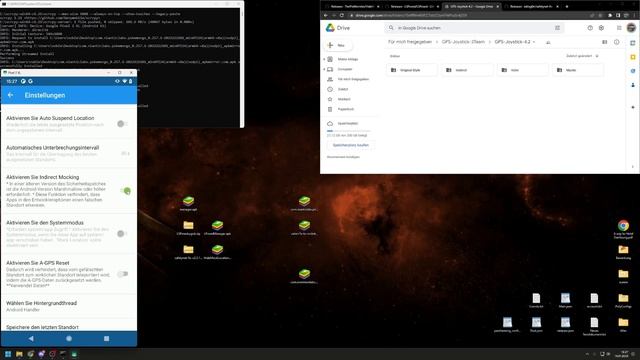Switch Drive layout view icon
Viewport: 640px width, 360px height.
coord(604,42)
